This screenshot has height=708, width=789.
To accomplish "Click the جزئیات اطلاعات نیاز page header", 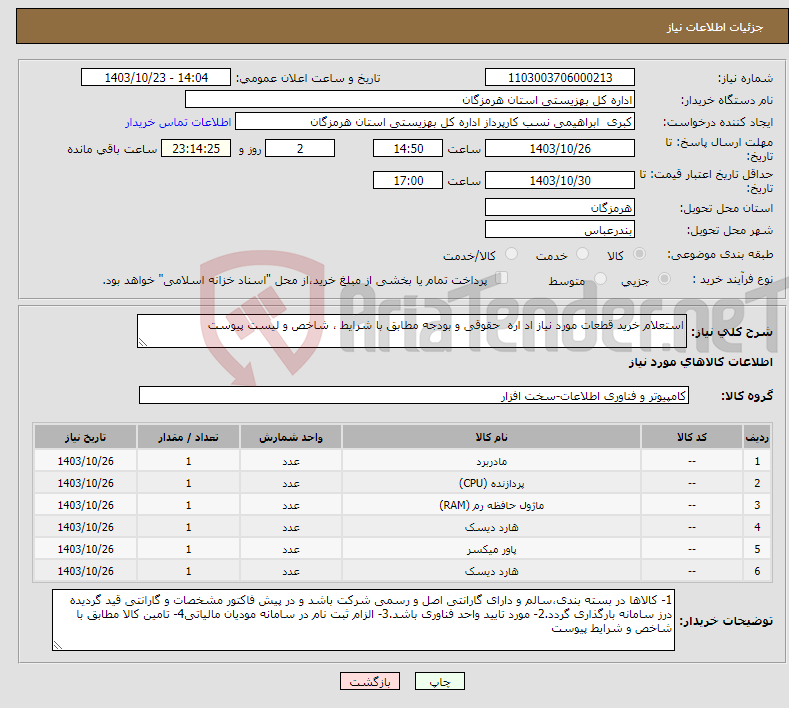I will click(715, 27).
